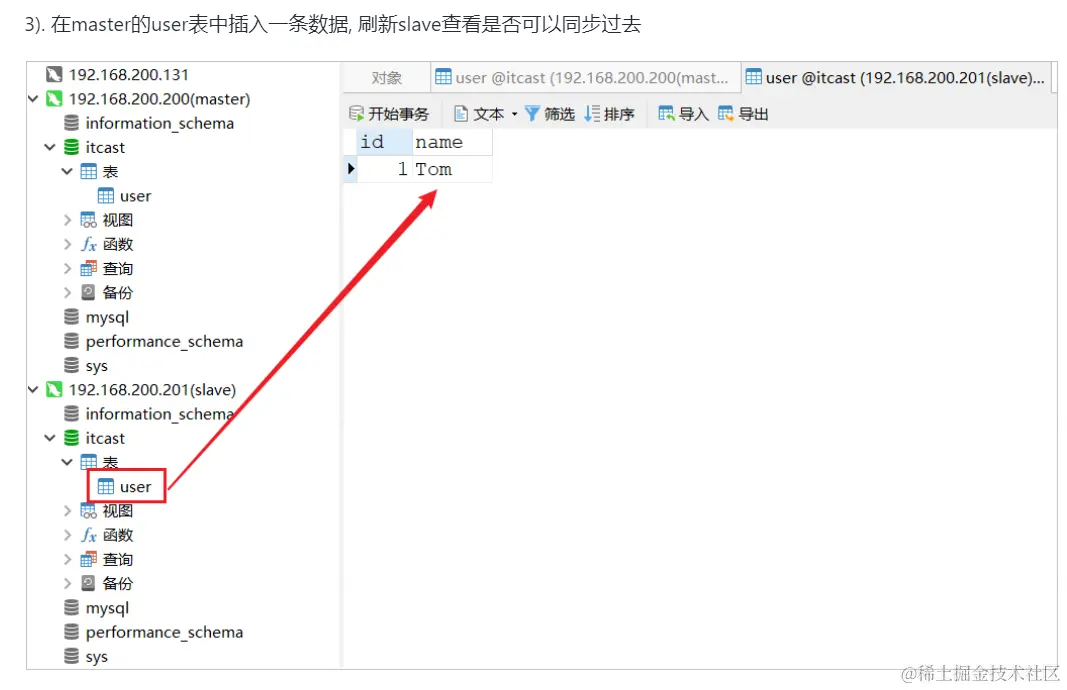Click the itcast database icon under master
This screenshot has width=1067, height=690.
(x=71, y=147)
